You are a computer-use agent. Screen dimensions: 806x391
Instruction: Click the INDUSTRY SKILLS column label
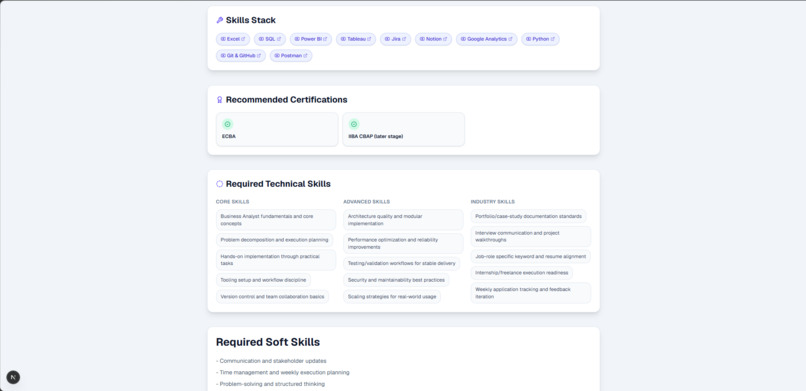coord(492,202)
